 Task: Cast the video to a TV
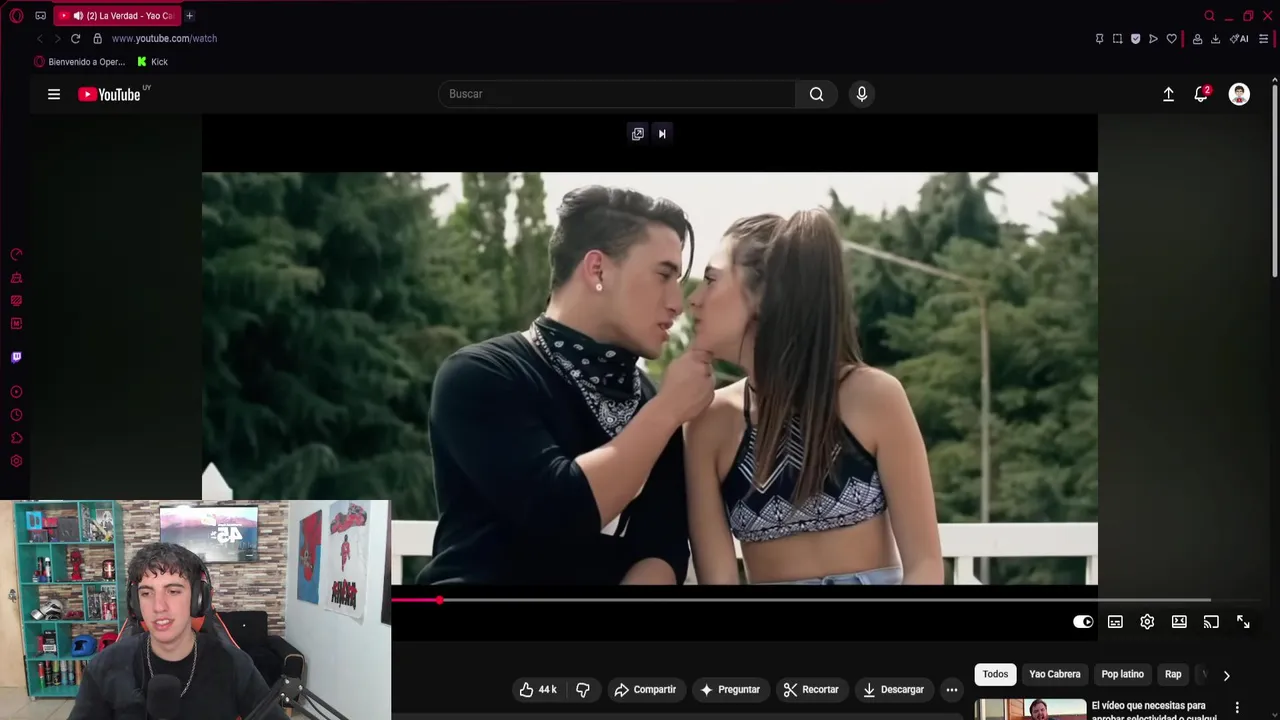(x=1211, y=622)
